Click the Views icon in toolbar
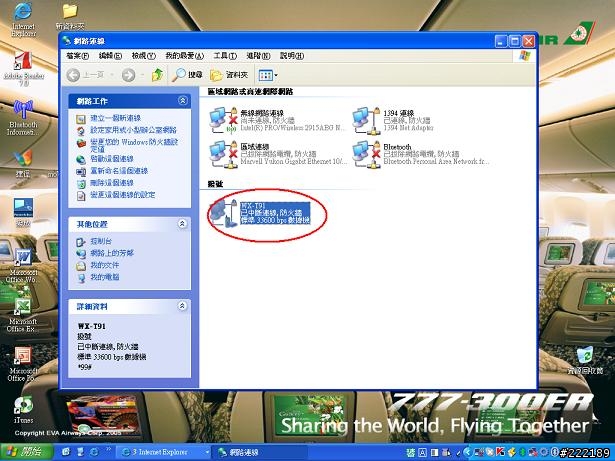 point(266,75)
